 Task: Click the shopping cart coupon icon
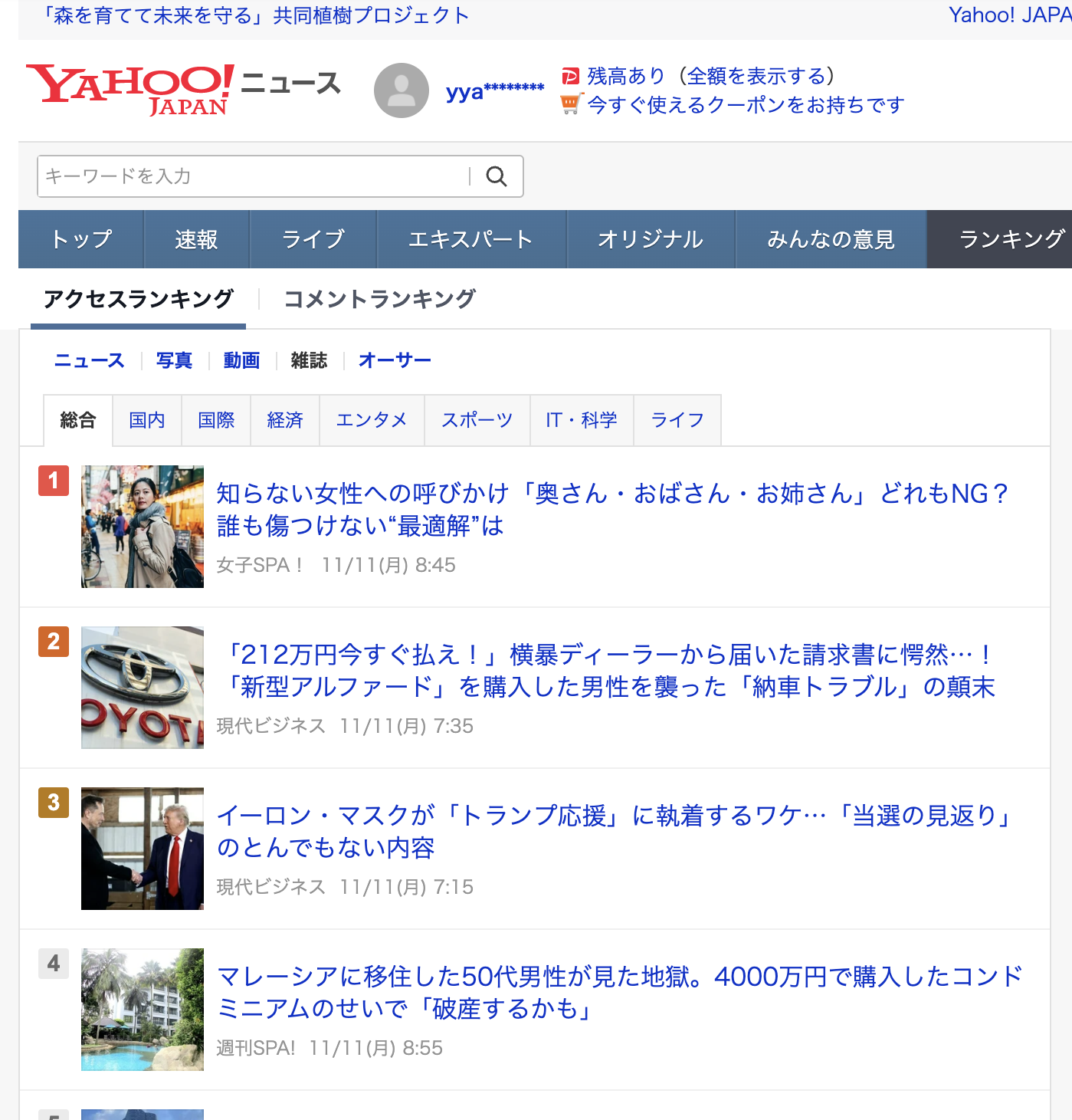click(x=571, y=104)
